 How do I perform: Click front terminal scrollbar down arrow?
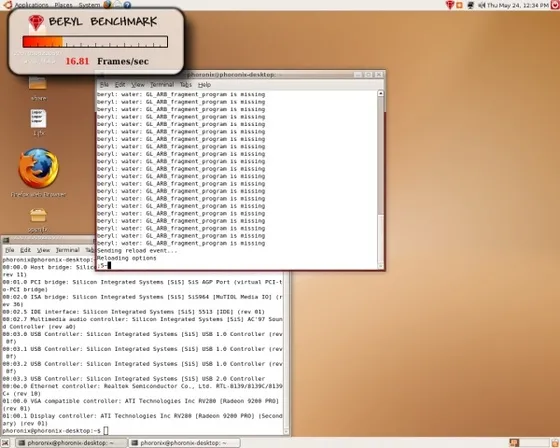381,266
